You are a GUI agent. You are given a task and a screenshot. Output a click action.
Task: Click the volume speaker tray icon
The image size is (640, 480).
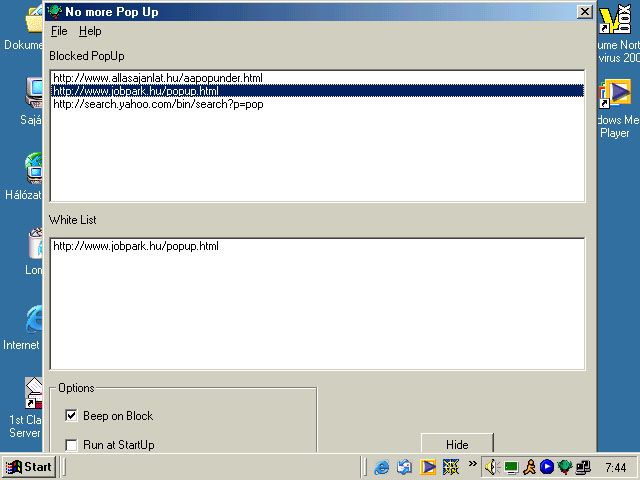point(493,467)
